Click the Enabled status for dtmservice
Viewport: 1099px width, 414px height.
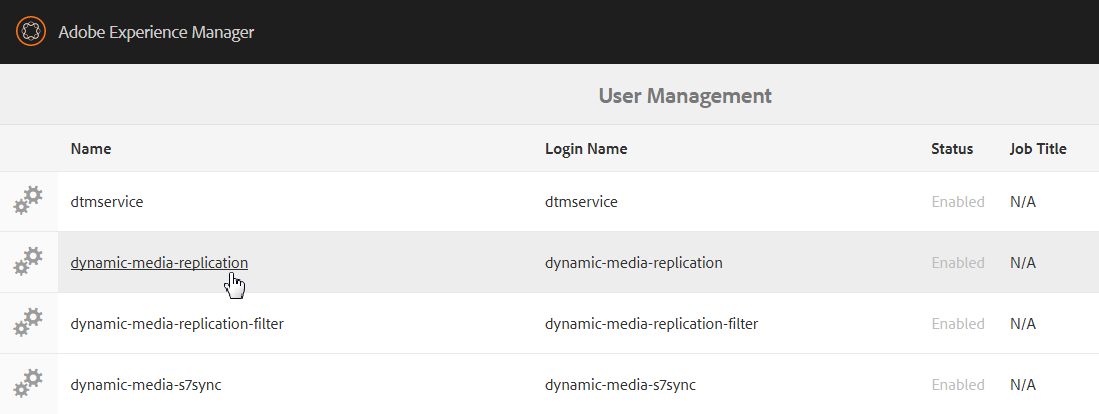point(958,202)
